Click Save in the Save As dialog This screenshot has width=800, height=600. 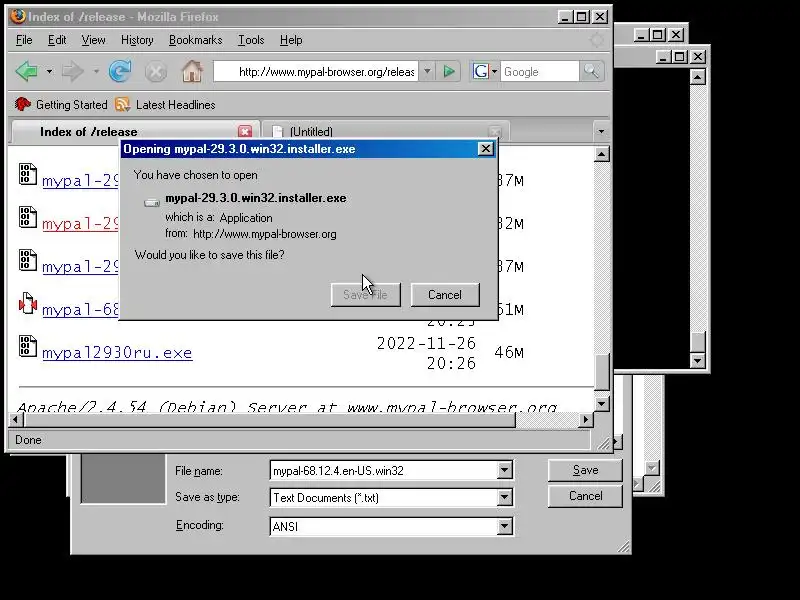[x=585, y=470]
